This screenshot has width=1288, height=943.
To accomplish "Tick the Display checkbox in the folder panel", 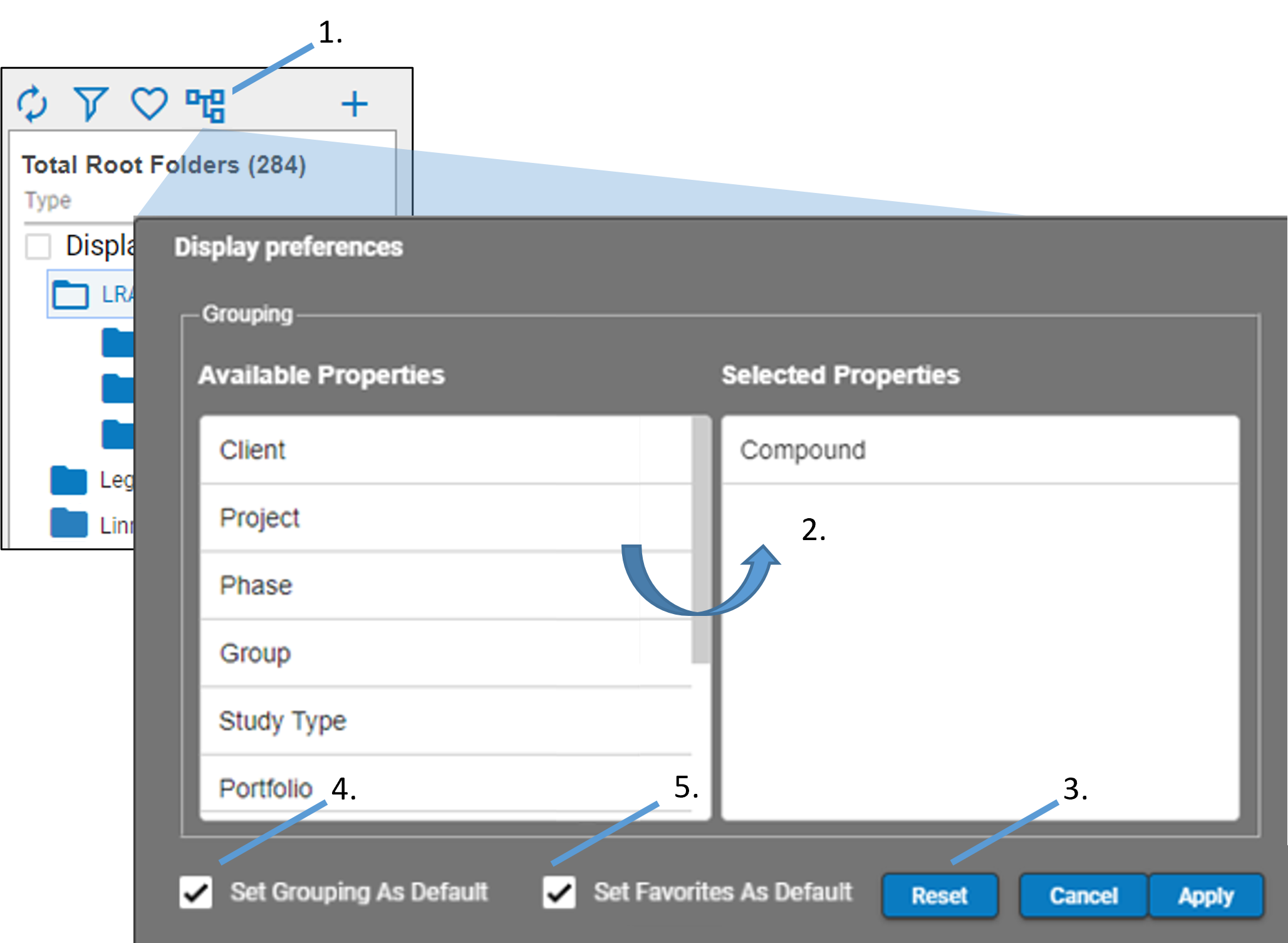I will click(x=38, y=246).
